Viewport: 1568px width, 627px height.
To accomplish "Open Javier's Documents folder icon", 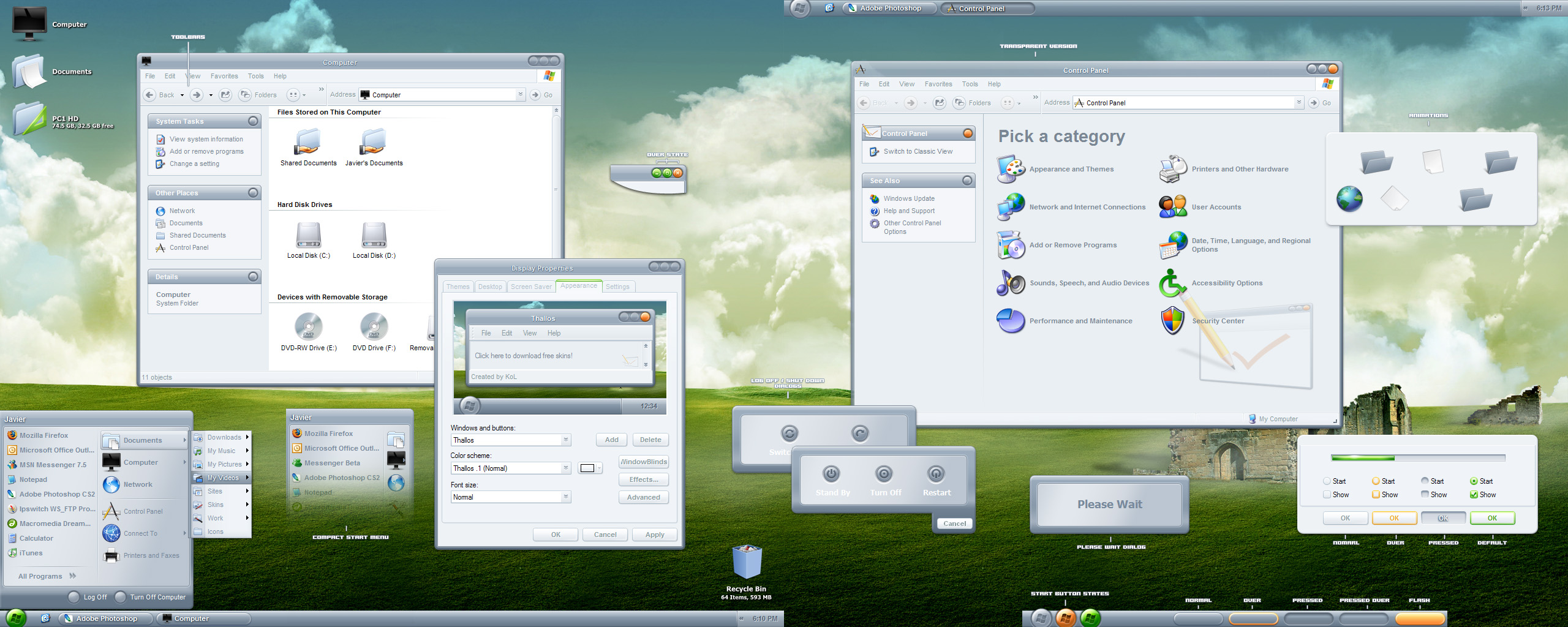I will [x=374, y=142].
